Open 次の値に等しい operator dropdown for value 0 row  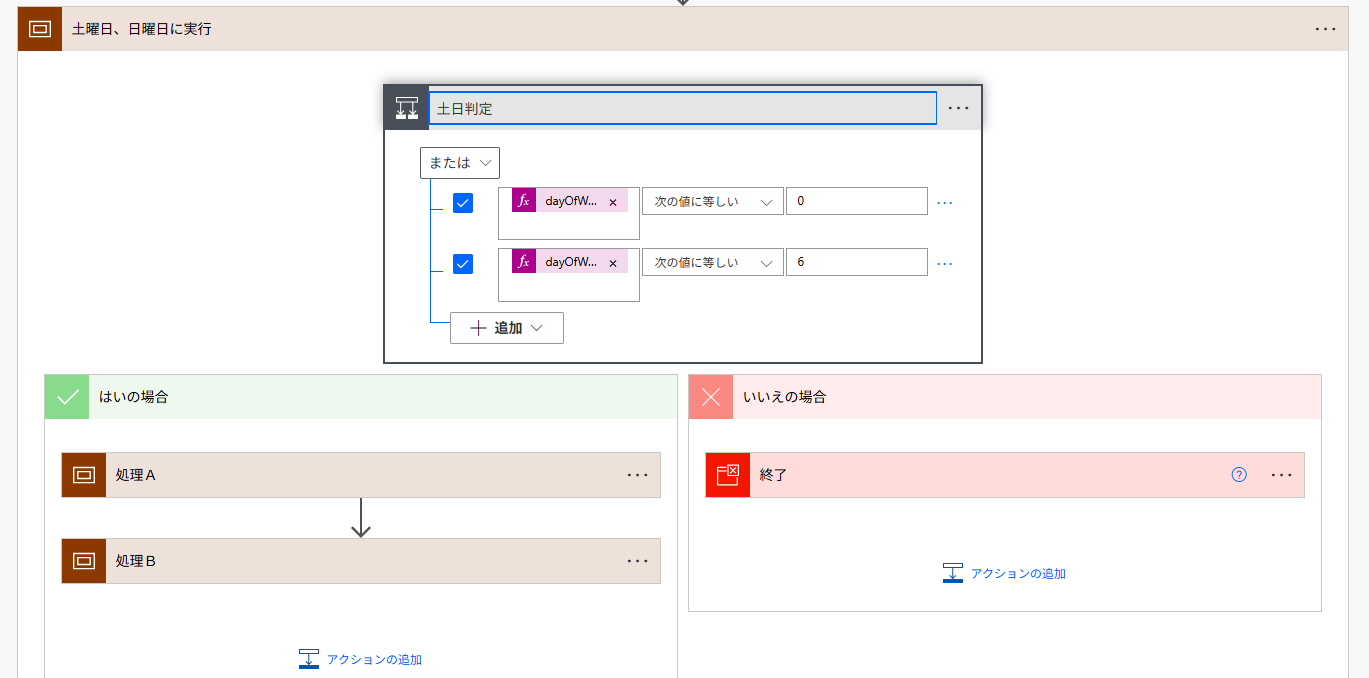(x=713, y=201)
